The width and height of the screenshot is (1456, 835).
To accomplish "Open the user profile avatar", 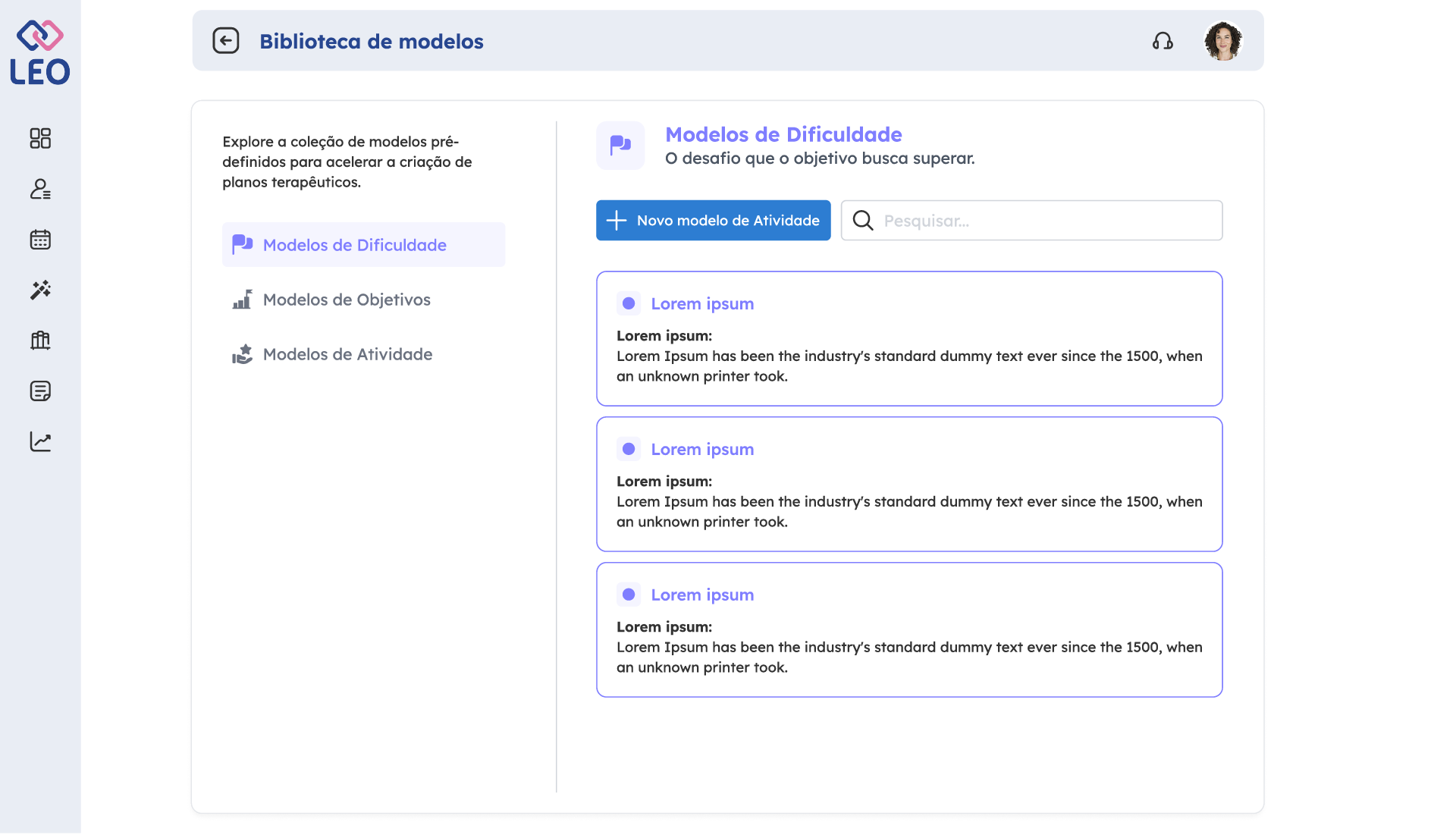I will pos(1222,41).
